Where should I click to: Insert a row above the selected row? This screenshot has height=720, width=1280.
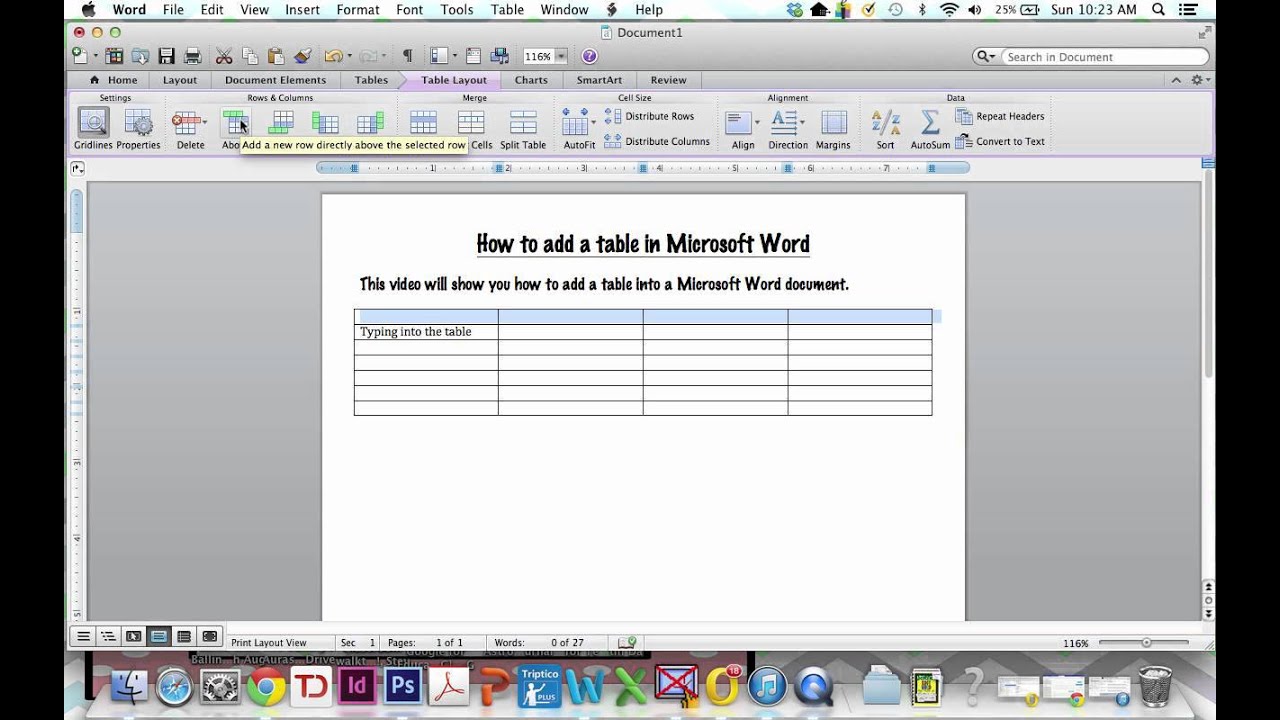tap(235, 123)
